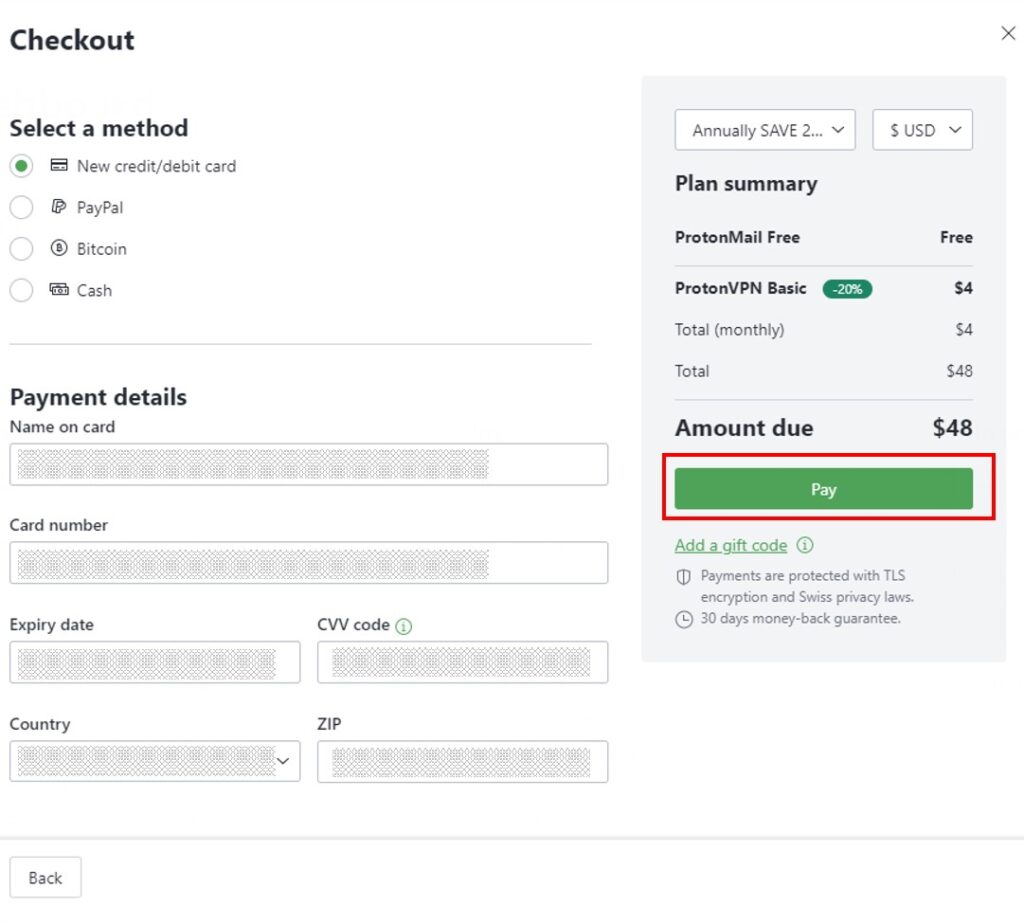Viewport: 1024px width, 924px height.
Task: Click the credit card icon
Action: click(x=58, y=166)
